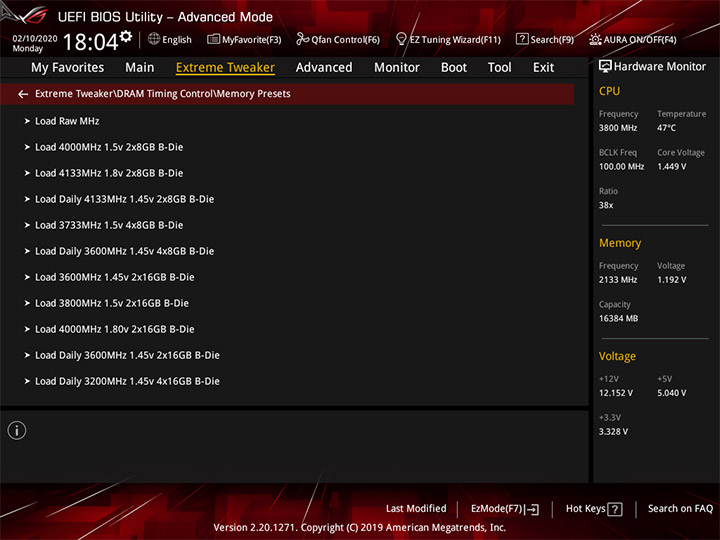The height and width of the screenshot is (540, 720).
Task: Click the Search question mark icon
Action: (x=522, y=39)
